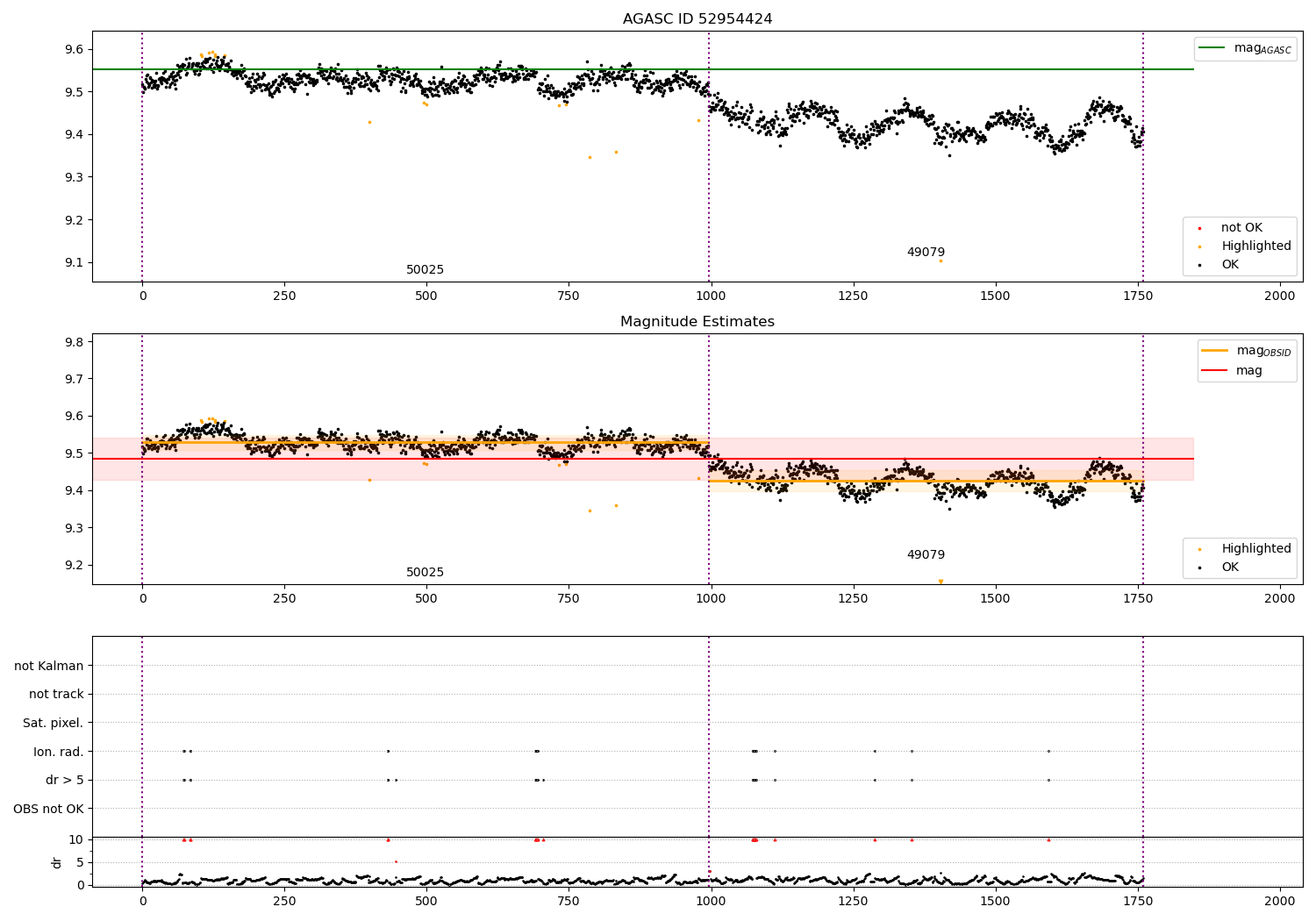Click the '9.8' y-axis tick in middle plot

75,342
